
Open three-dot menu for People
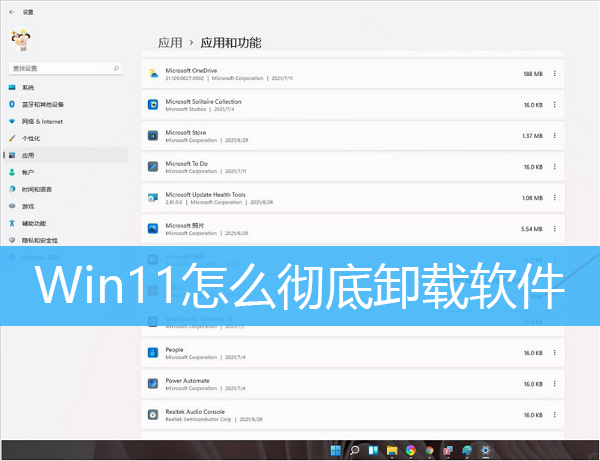point(554,352)
